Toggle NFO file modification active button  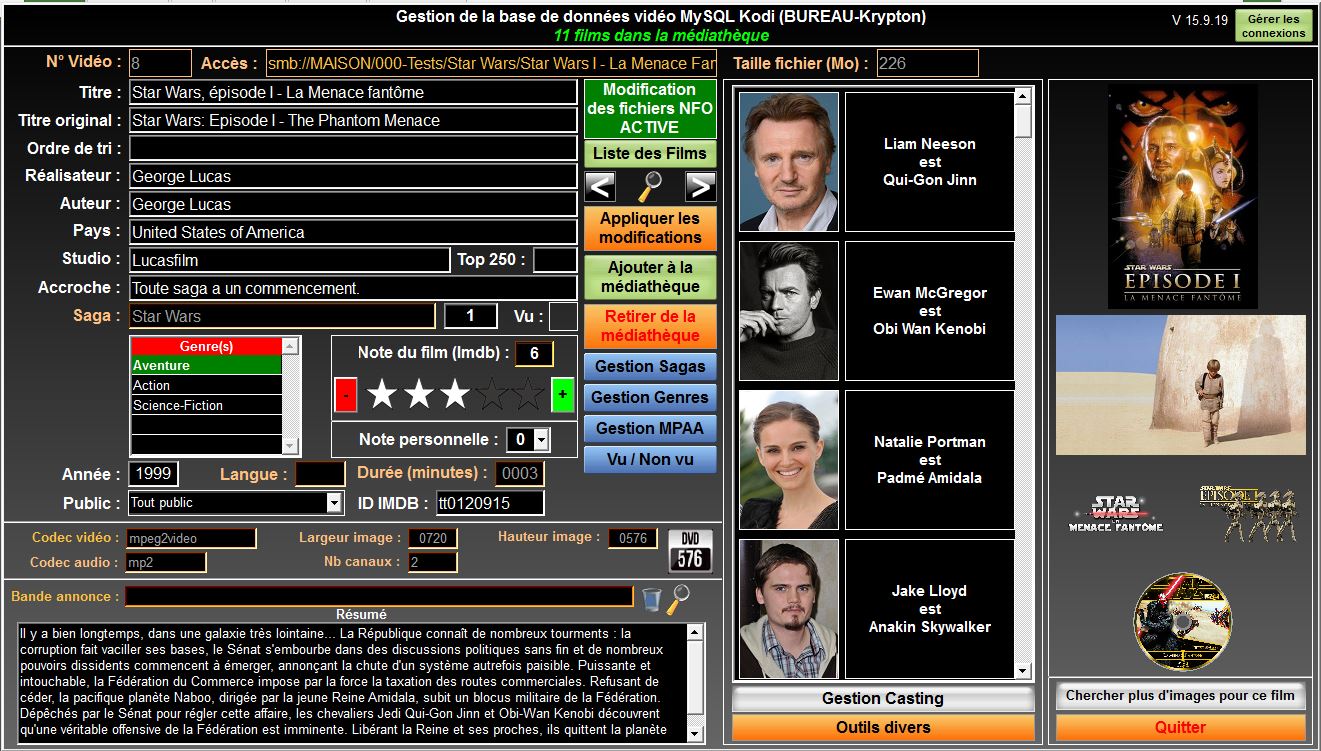[x=650, y=109]
